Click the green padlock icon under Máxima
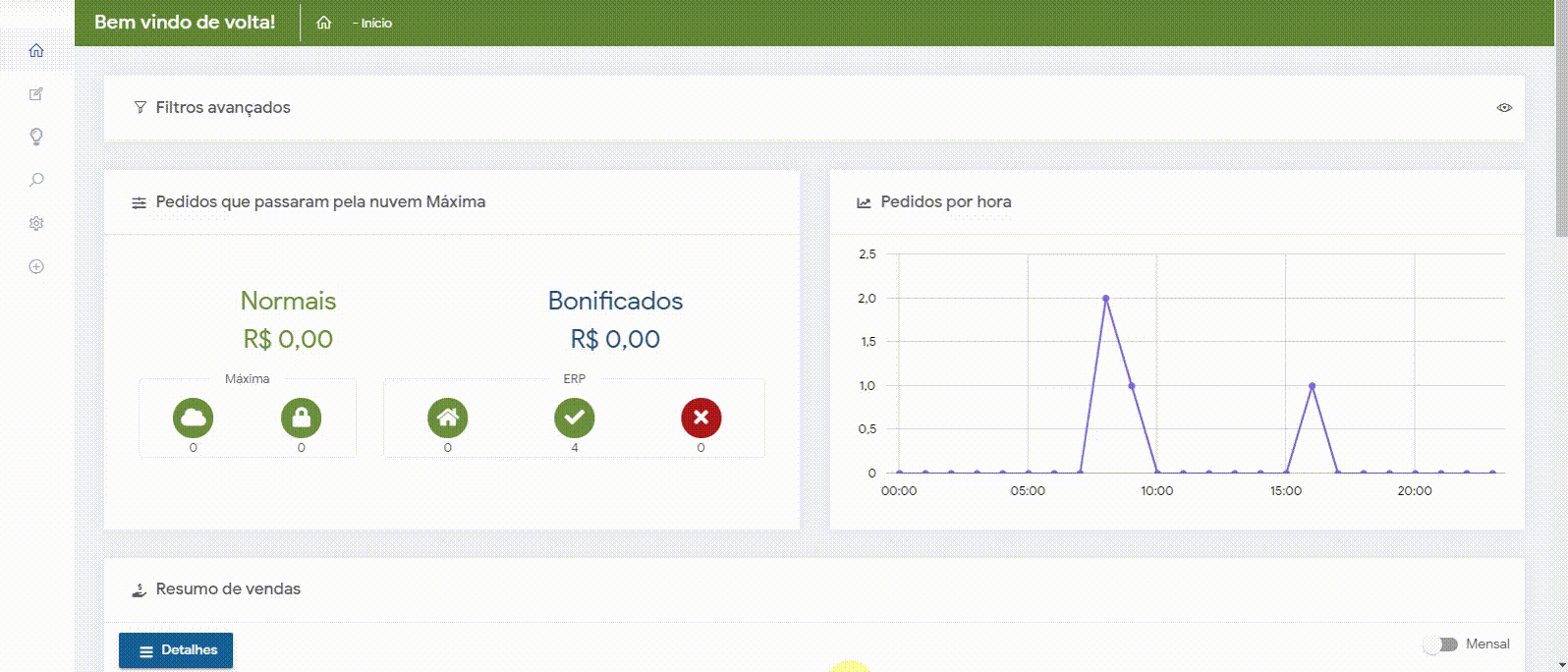The image size is (1568, 672). click(x=301, y=418)
